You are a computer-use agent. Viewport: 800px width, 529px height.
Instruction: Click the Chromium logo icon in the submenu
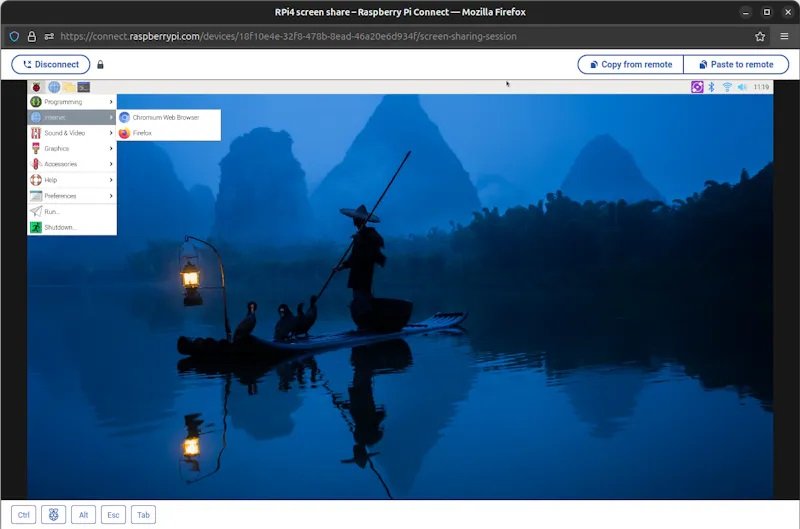click(x=124, y=117)
